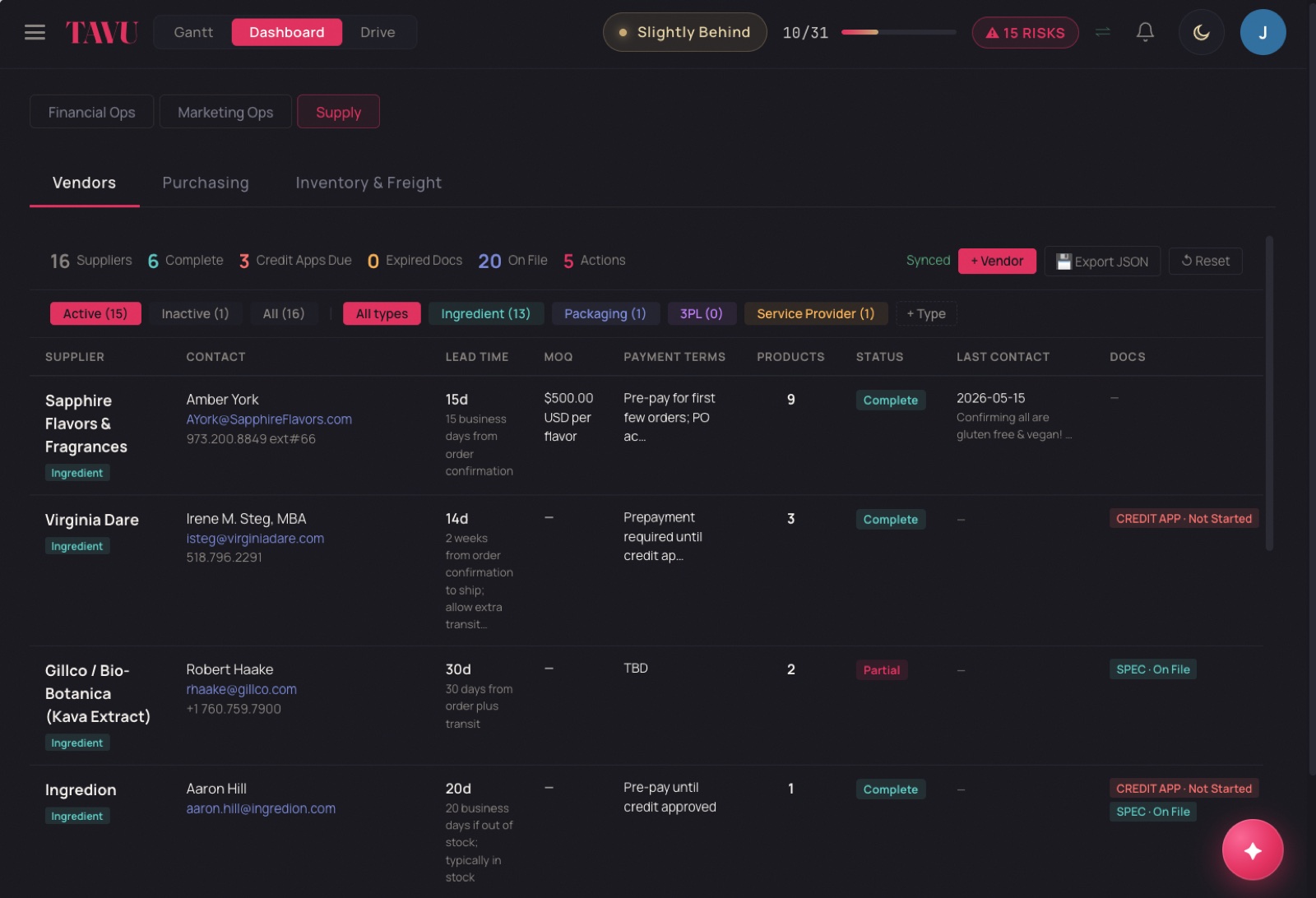Click the 5 Actions stat
The height and width of the screenshot is (898, 1316).
(595, 261)
